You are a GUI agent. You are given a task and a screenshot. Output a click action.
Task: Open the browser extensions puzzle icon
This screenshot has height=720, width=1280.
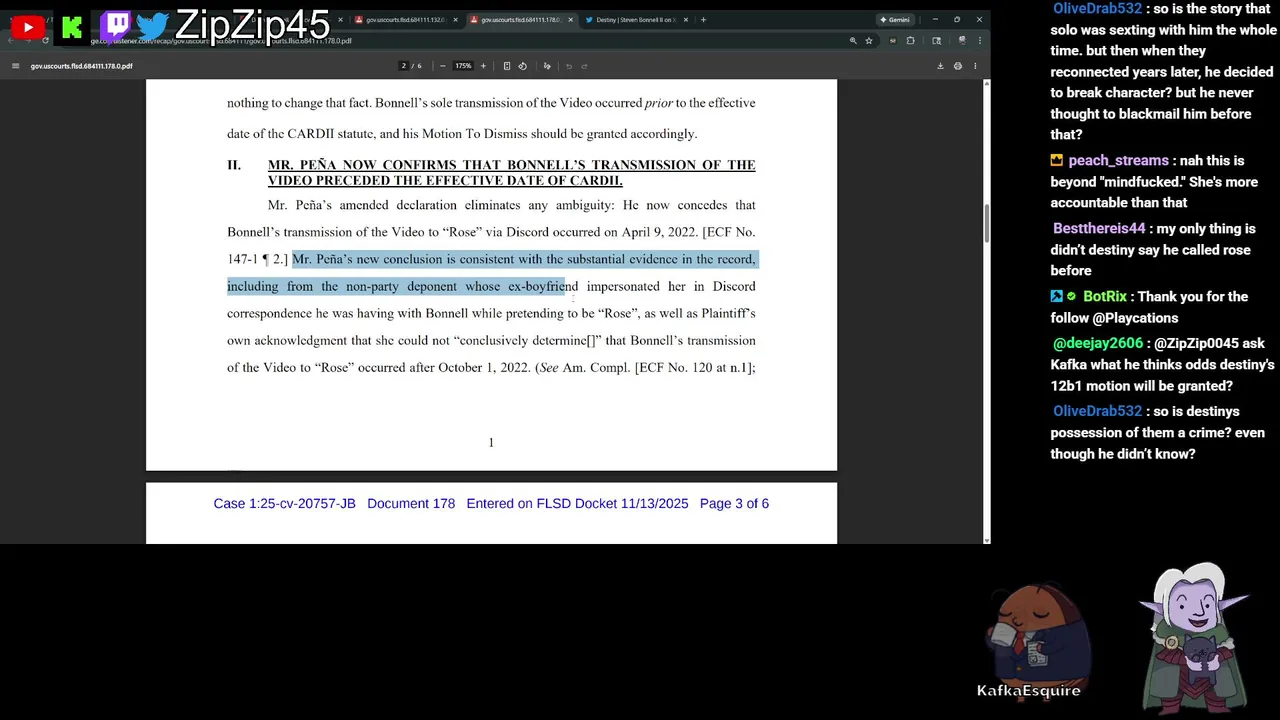click(910, 41)
